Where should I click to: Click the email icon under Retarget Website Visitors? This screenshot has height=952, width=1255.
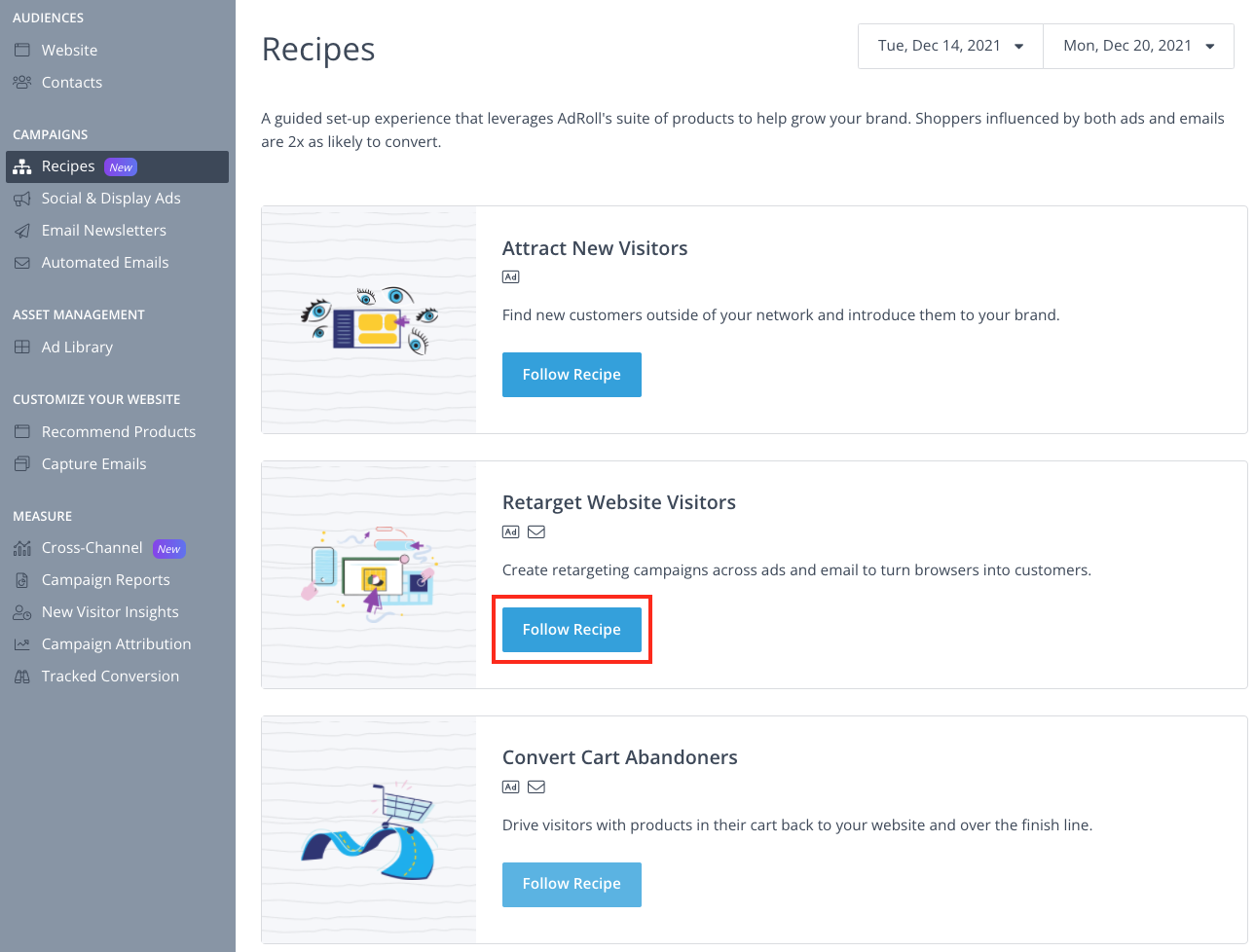(x=536, y=532)
